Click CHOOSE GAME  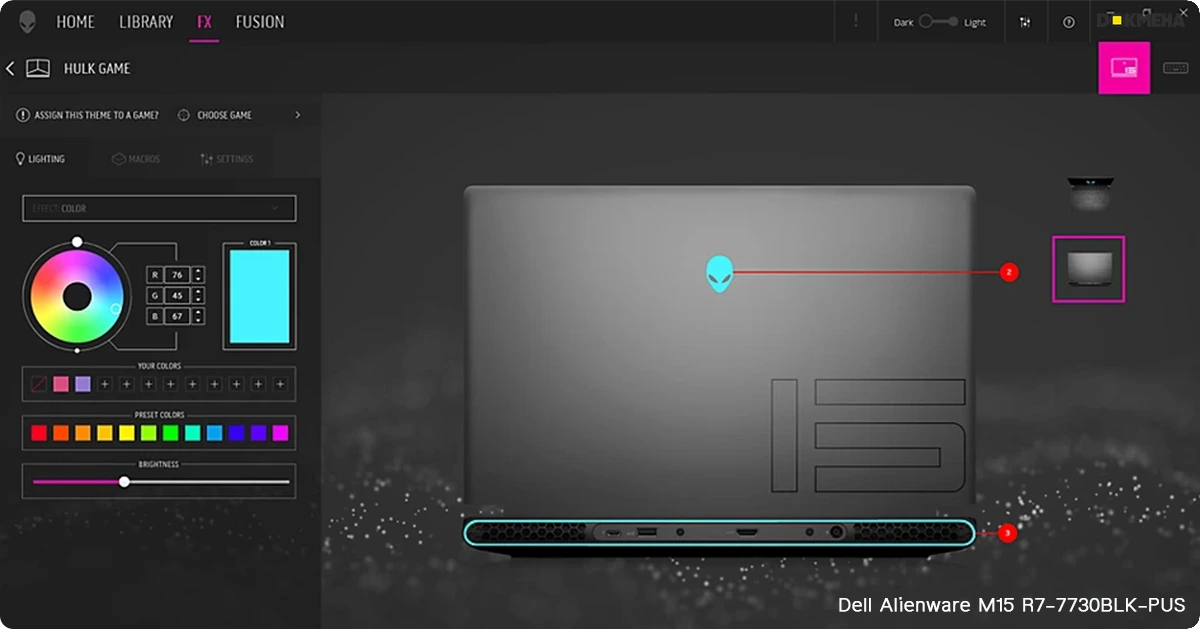225,115
